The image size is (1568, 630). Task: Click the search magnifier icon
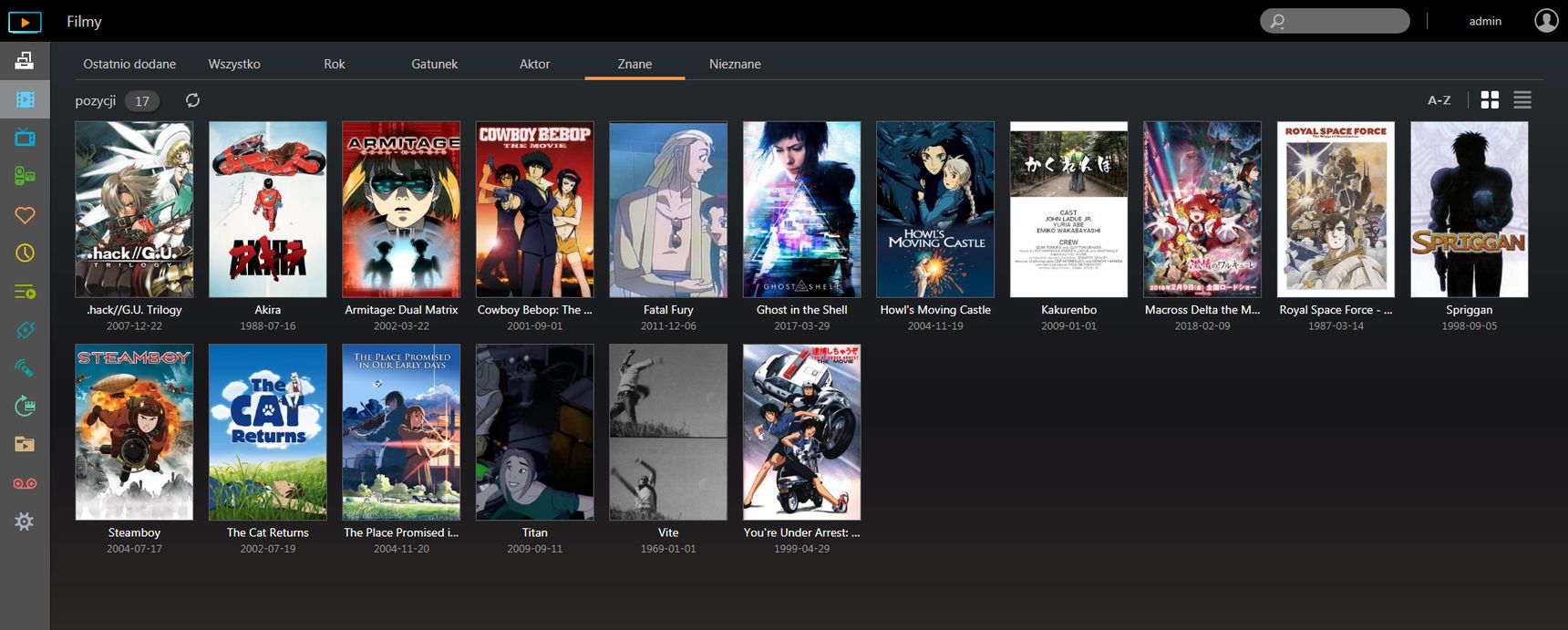click(1277, 21)
